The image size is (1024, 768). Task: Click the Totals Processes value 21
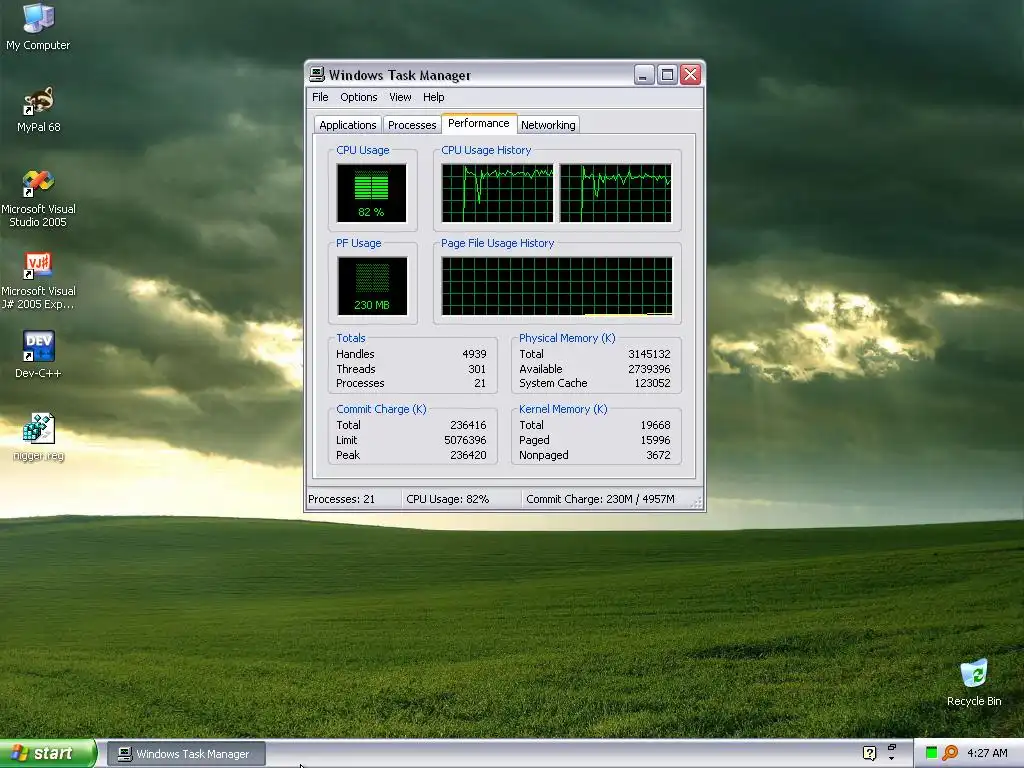tap(480, 383)
